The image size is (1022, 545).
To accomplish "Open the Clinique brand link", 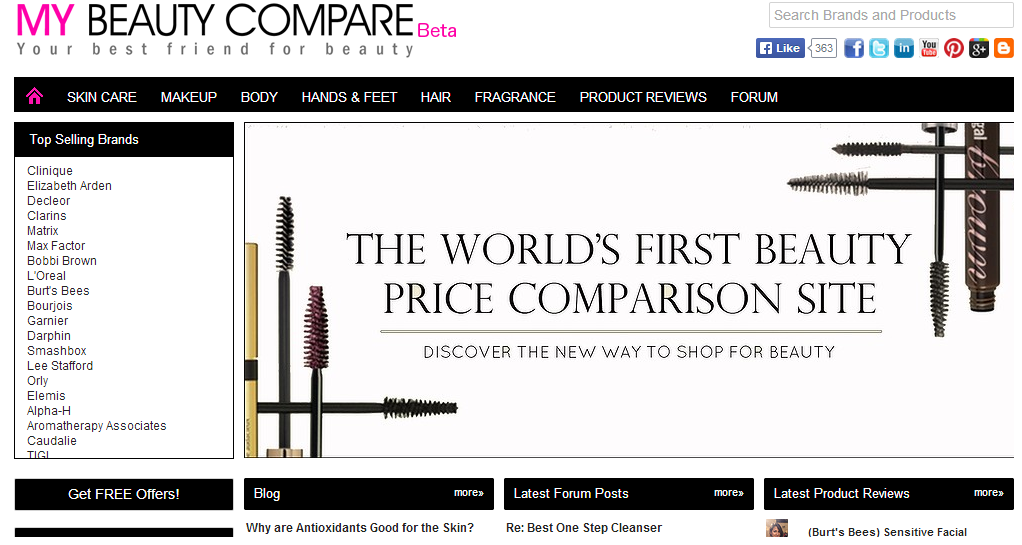I will [x=50, y=171].
